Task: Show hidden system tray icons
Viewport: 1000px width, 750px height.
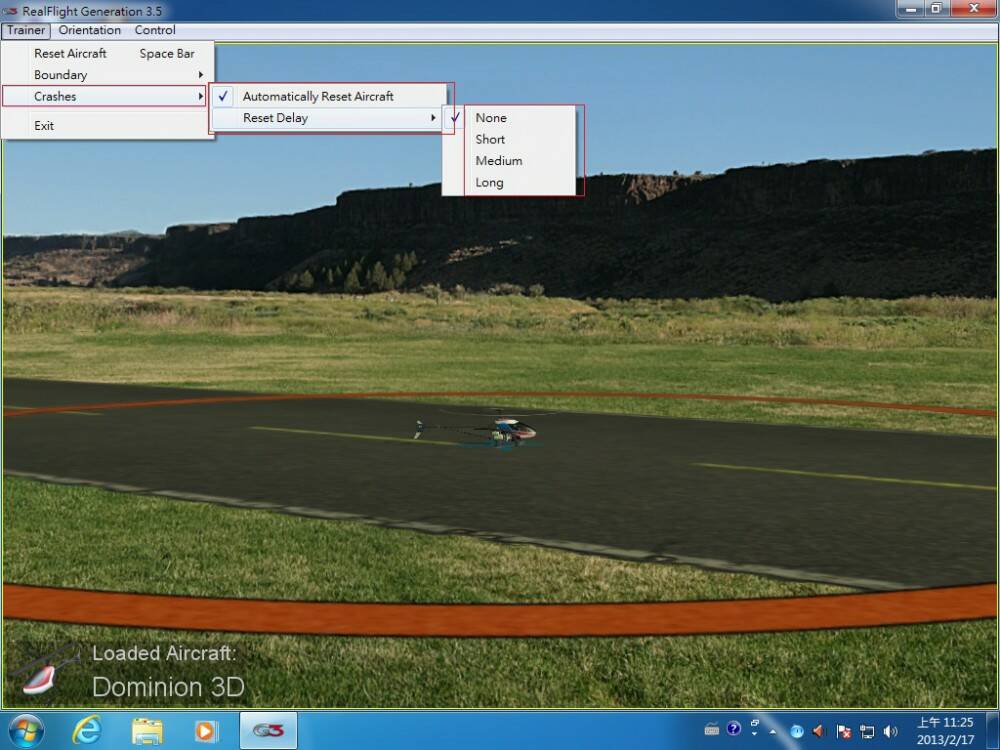Action: pos(774,732)
